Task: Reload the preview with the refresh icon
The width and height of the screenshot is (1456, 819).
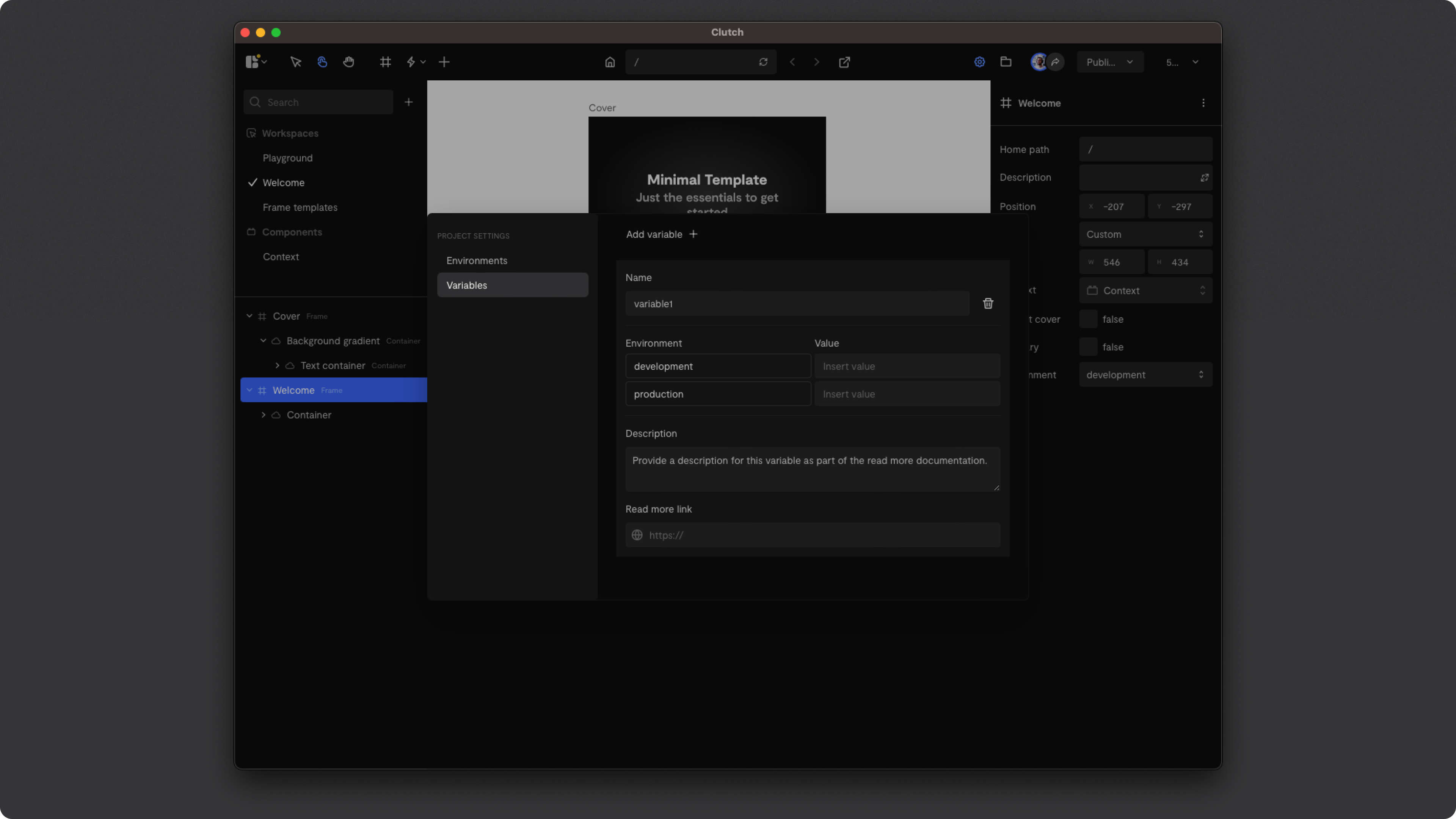Action: [763, 62]
